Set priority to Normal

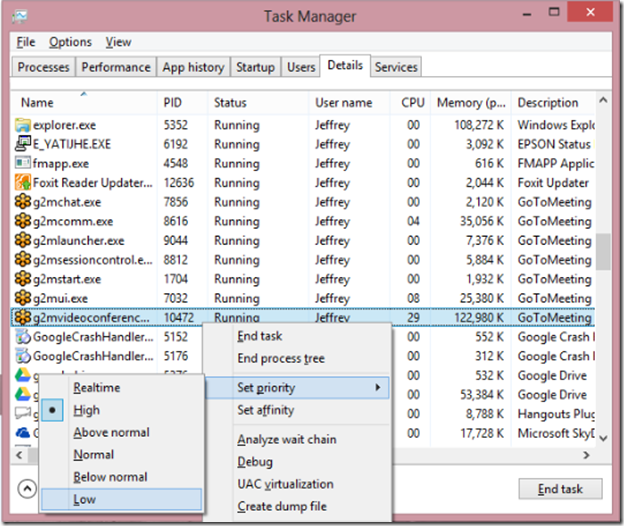tap(94, 455)
